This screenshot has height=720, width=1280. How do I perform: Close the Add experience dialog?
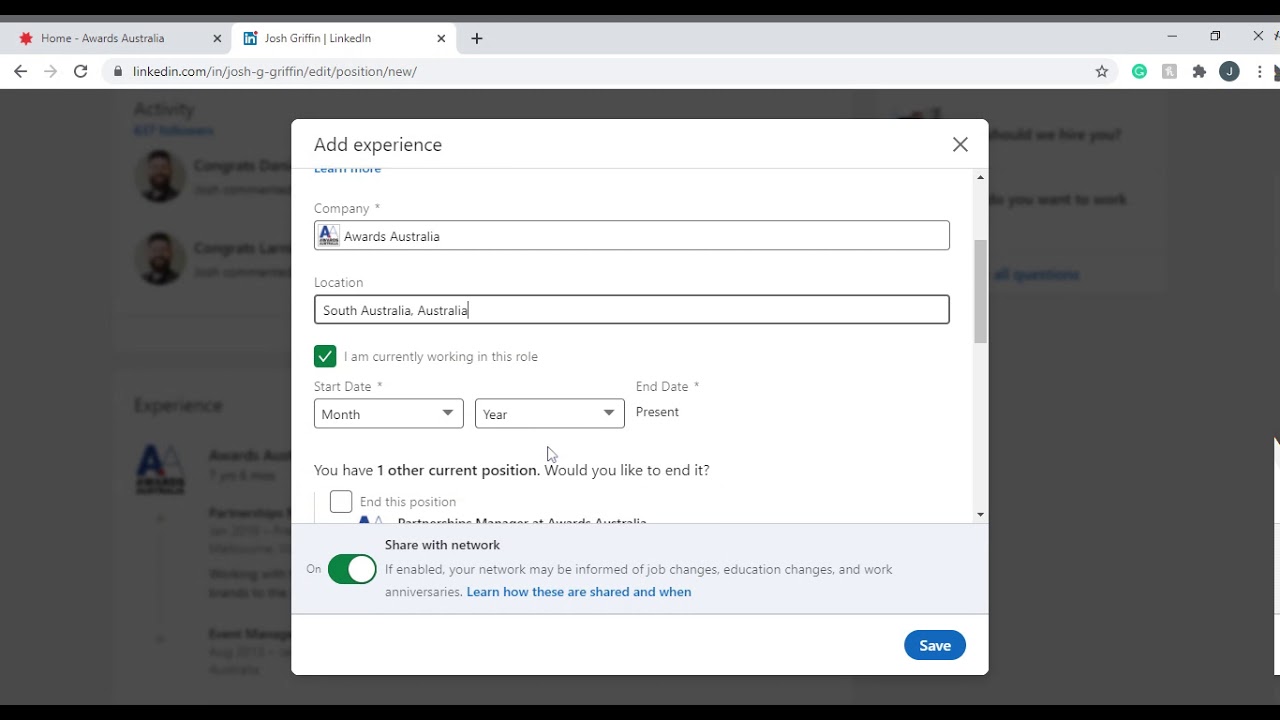click(960, 145)
